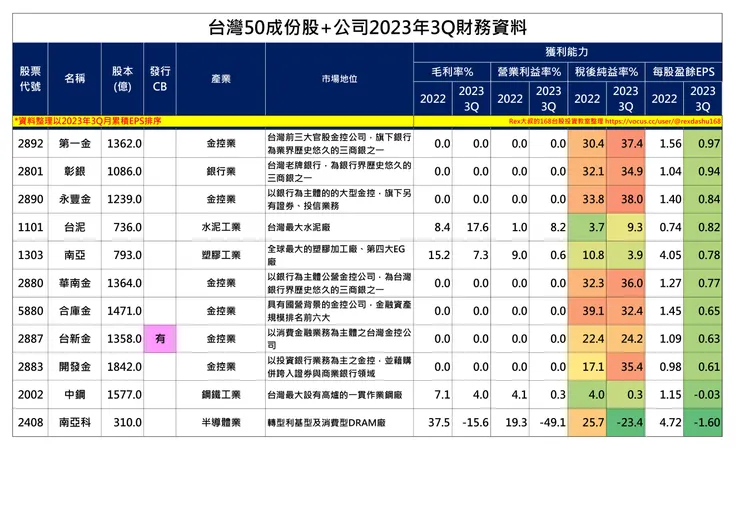The image size is (740, 523).
Task: Select stock code 2002 cell
Action: (x=30, y=394)
